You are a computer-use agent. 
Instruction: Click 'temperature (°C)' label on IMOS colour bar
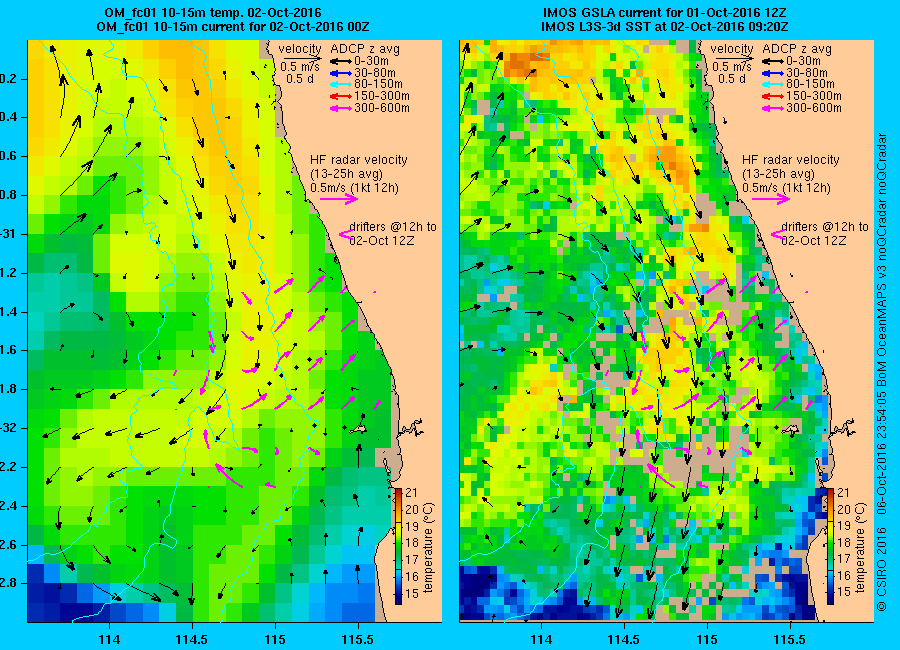860,547
